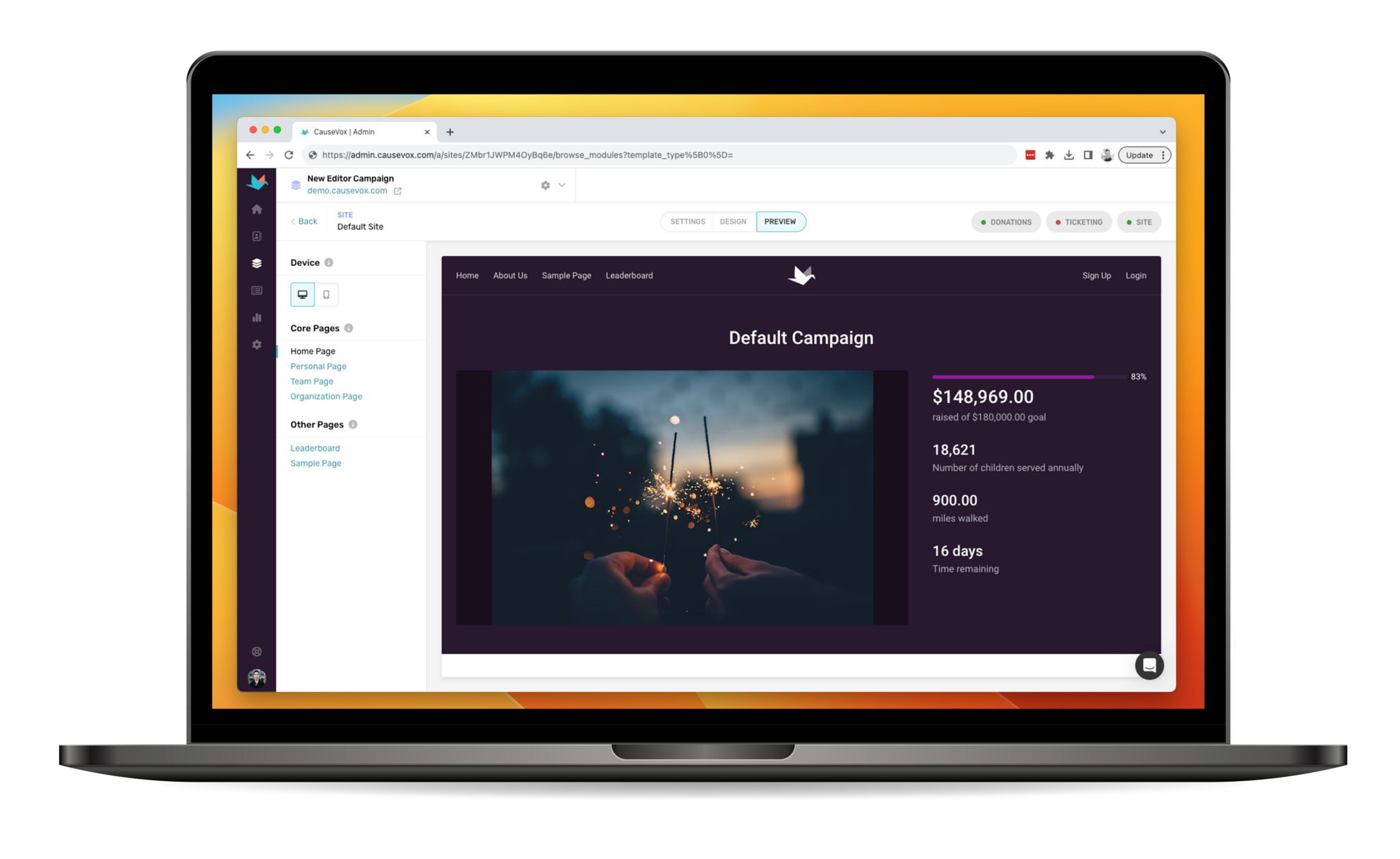Click the analytics/chart icon in left sidebar
The width and height of the screenshot is (1400, 859).
(258, 319)
